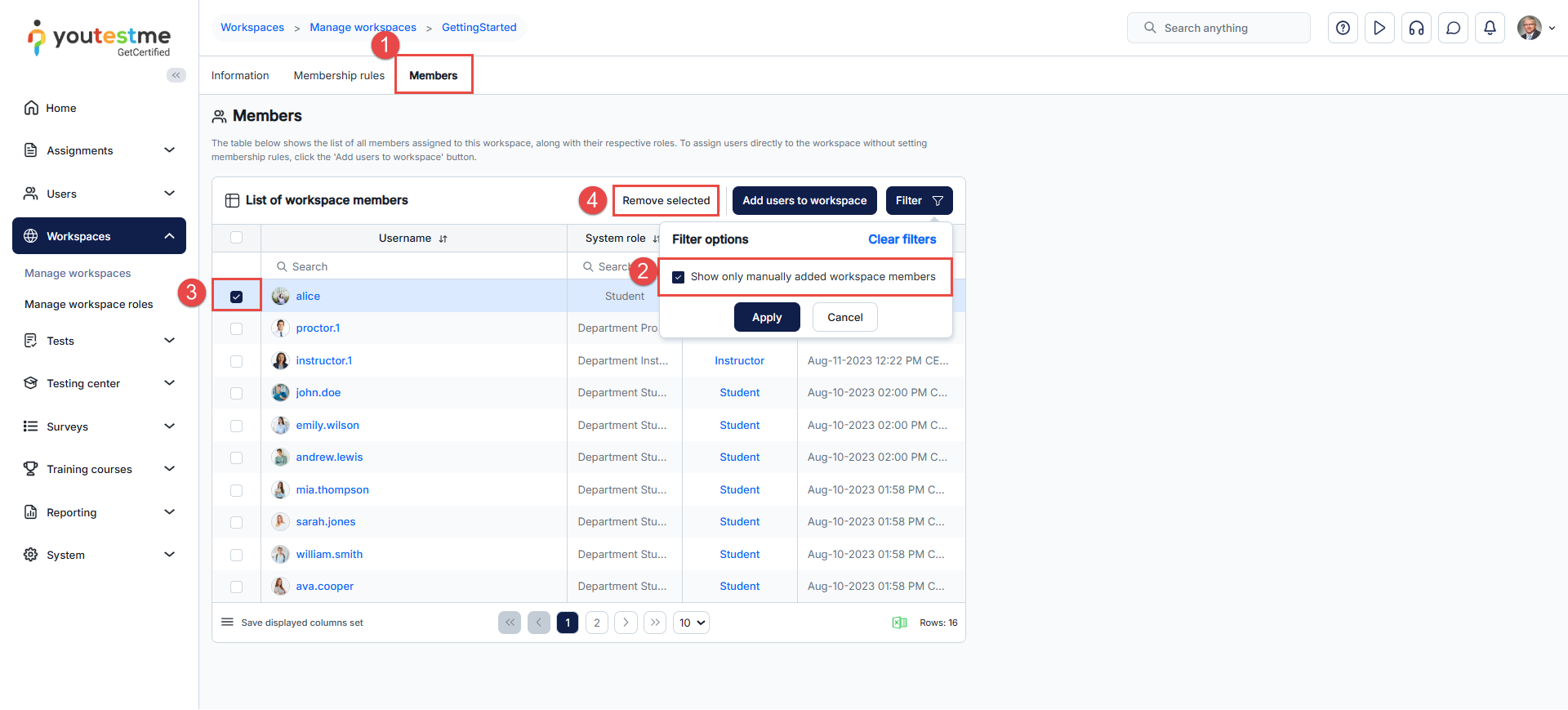Image resolution: width=1568 pixels, height=710 pixels.
Task: Click the headset support icon
Action: [1416, 28]
